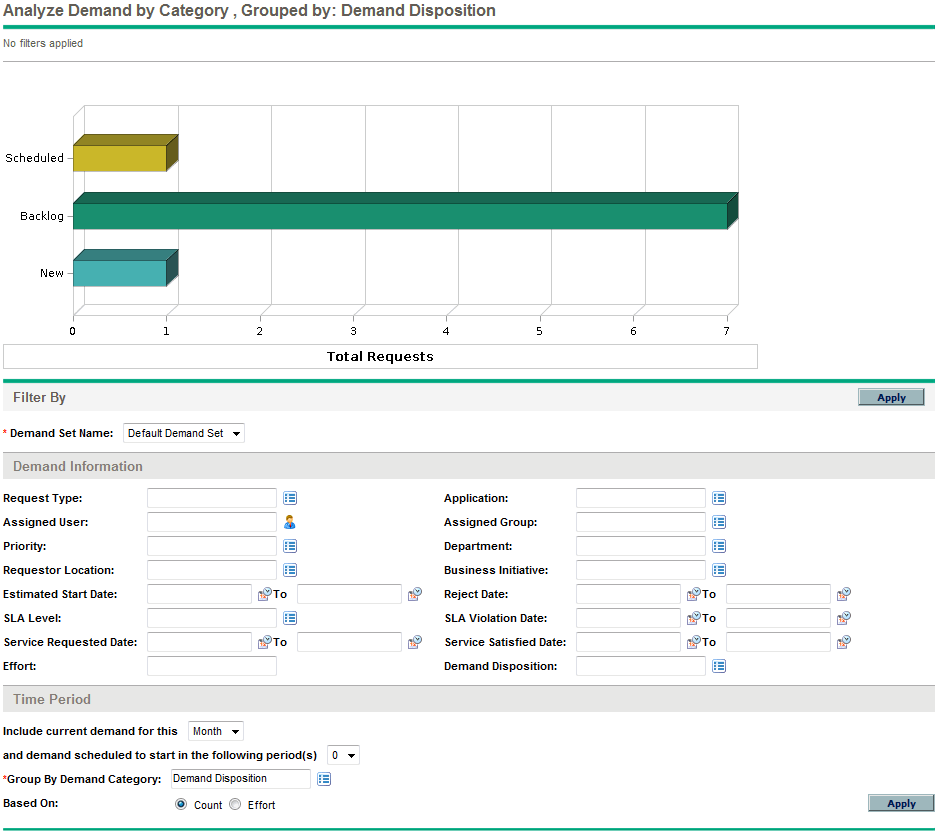Click the Application input field
This screenshot has height=832, width=939.
point(641,498)
